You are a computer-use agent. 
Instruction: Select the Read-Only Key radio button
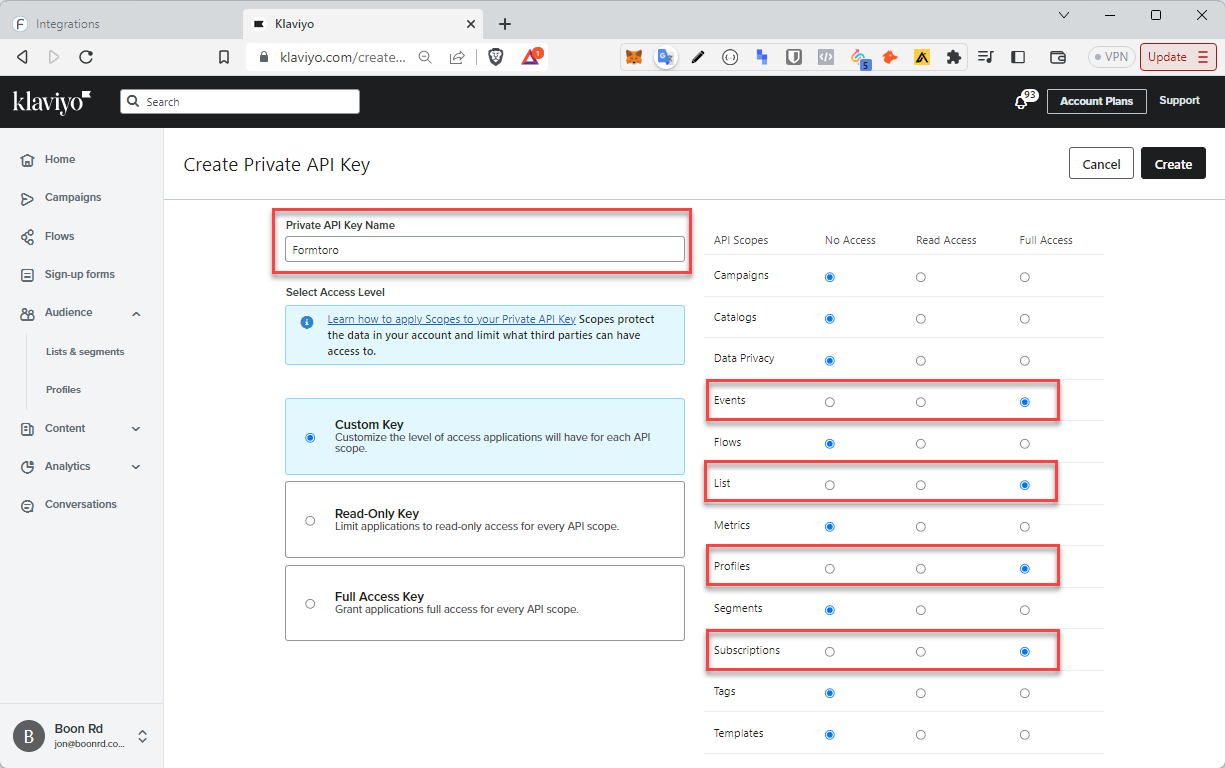click(310, 520)
